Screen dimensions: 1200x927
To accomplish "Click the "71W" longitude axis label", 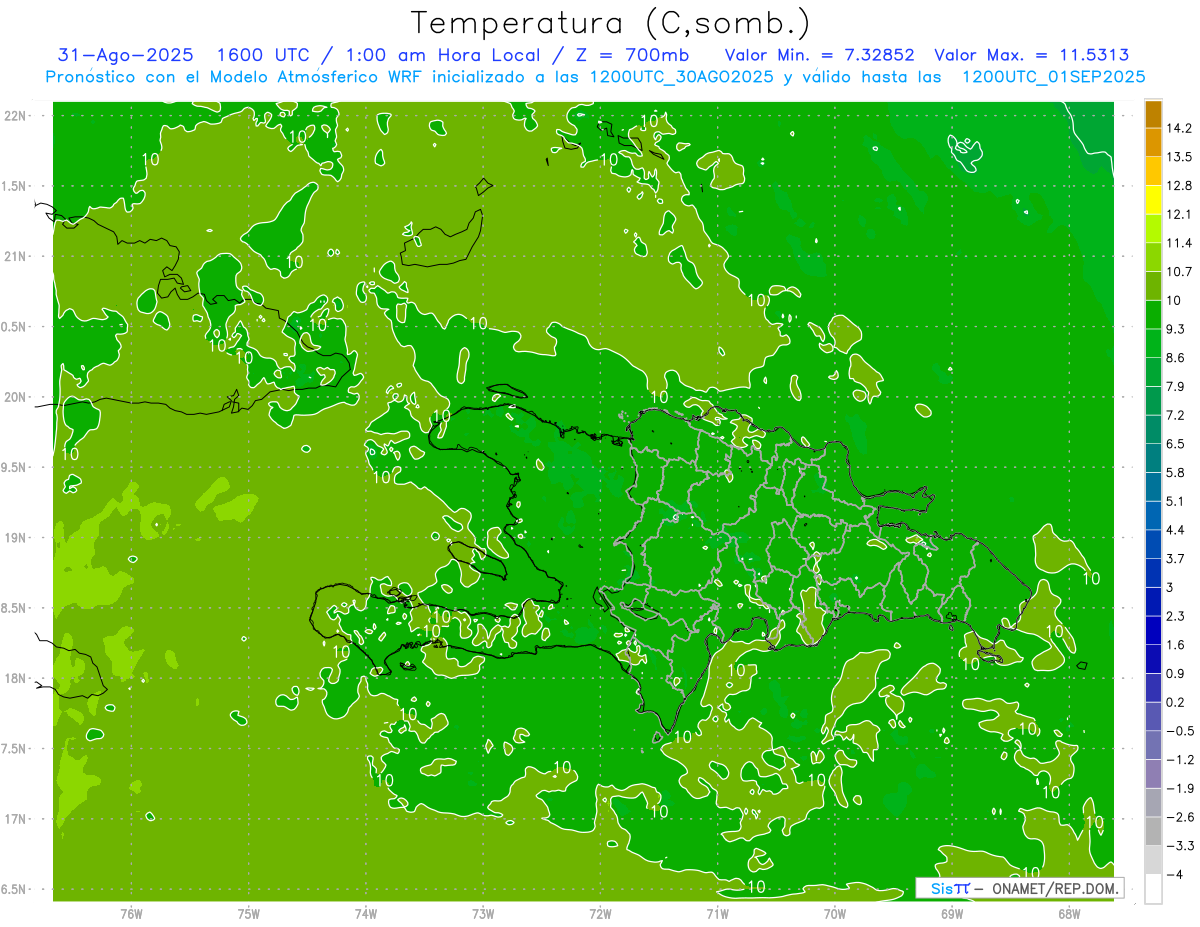I will point(717,914).
